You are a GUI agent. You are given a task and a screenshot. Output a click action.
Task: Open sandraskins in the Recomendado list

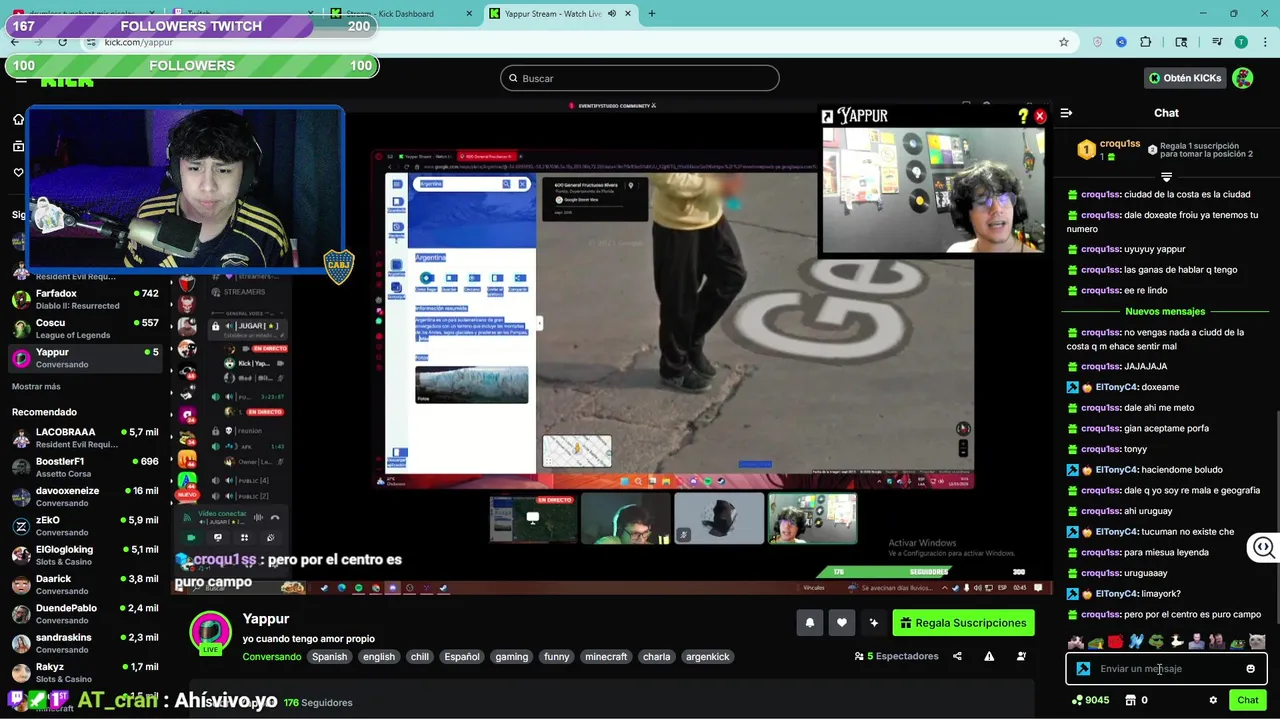tap(85, 643)
